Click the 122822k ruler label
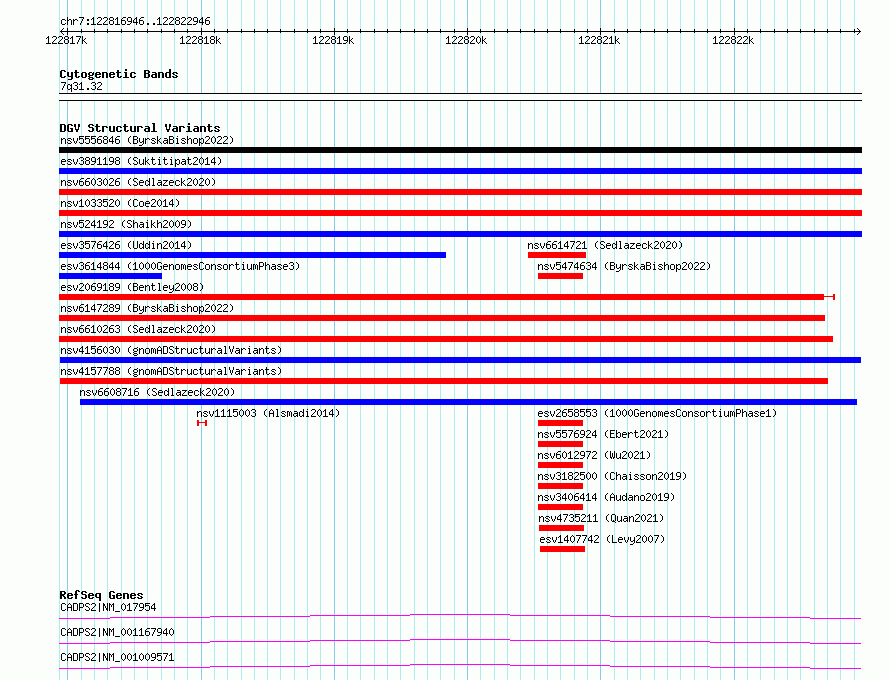890x680 pixels. pyautogui.click(x=733, y=40)
